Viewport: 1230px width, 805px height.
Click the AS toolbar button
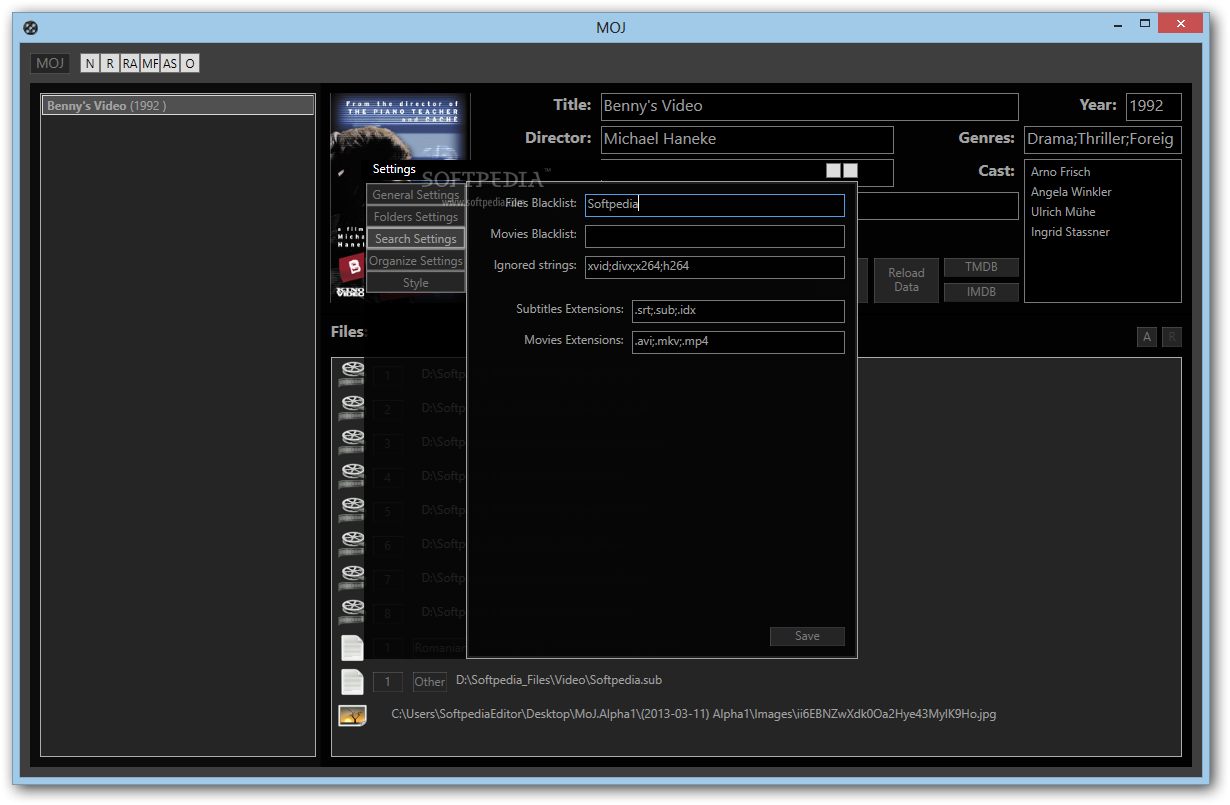(x=170, y=63)
